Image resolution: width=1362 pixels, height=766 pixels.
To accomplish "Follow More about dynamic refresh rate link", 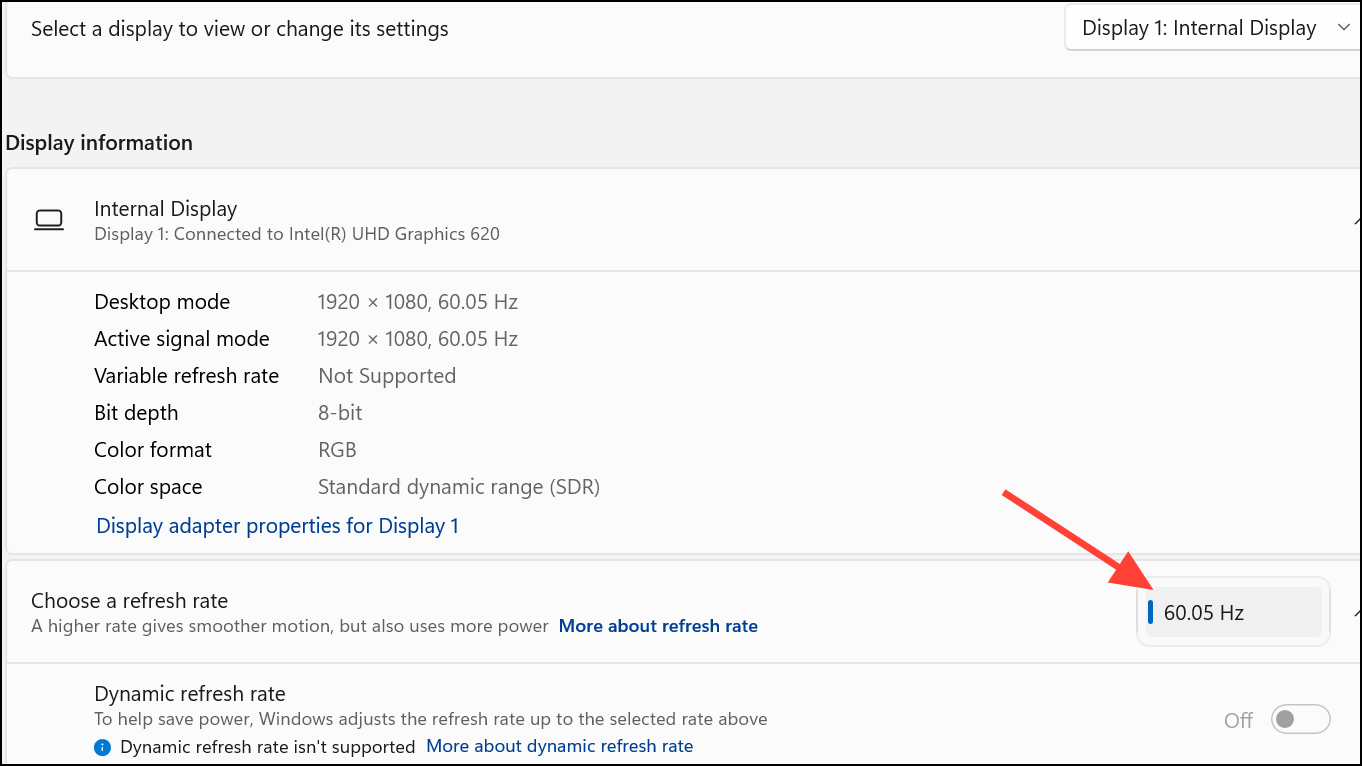I will (559, 747).
